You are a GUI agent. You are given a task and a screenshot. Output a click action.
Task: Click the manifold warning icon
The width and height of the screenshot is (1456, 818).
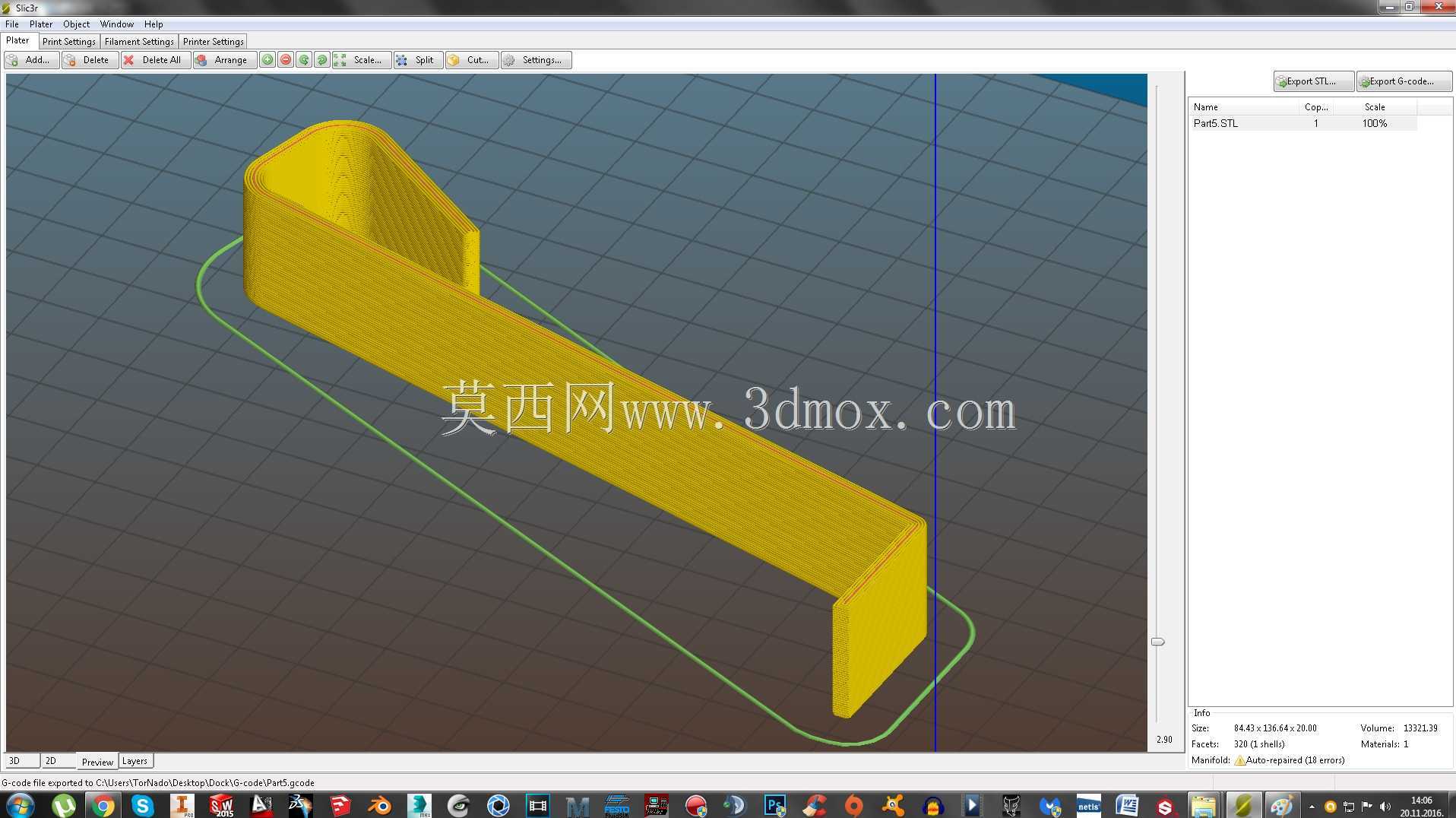click(x=1239, y=760)
